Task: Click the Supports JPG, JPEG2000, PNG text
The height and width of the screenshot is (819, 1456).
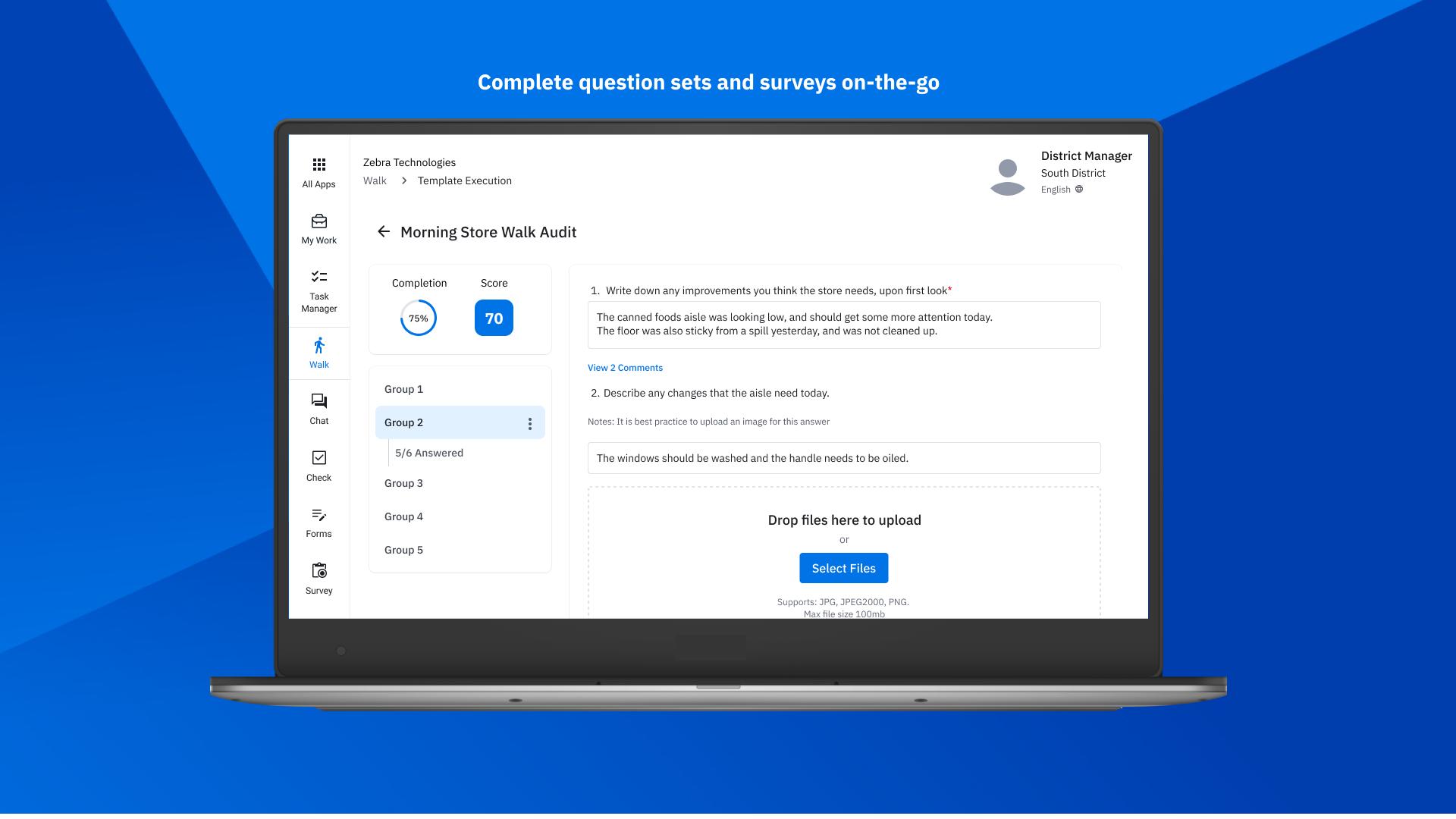Action: [x=843, y=602]
